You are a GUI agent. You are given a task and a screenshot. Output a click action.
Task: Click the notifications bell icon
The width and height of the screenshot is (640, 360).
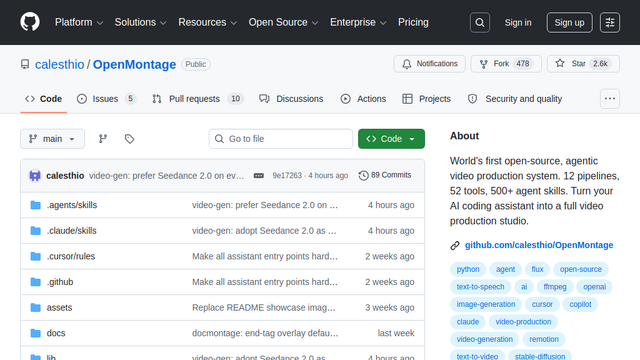tap(407, 64)
